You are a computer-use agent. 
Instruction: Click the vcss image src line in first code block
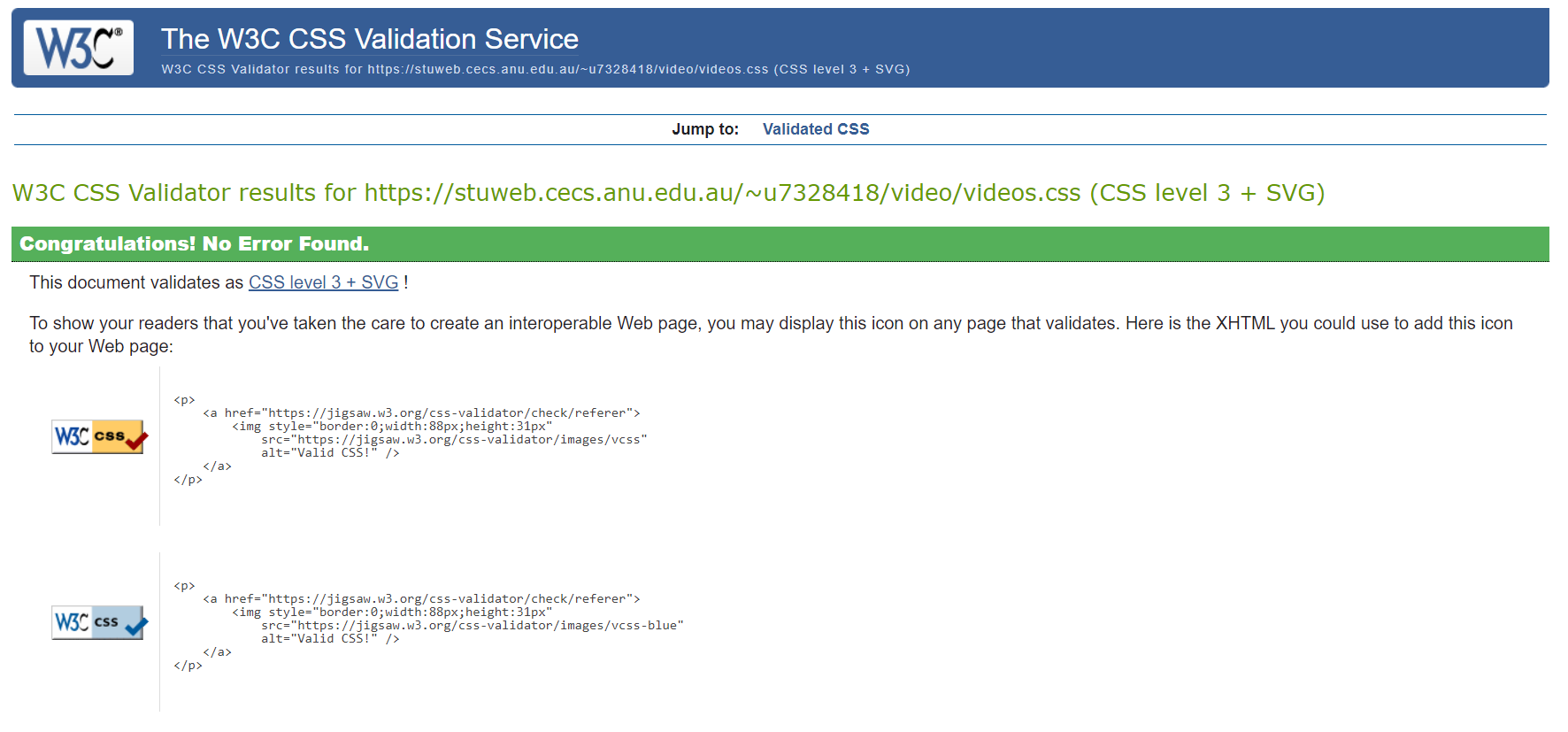454,440
